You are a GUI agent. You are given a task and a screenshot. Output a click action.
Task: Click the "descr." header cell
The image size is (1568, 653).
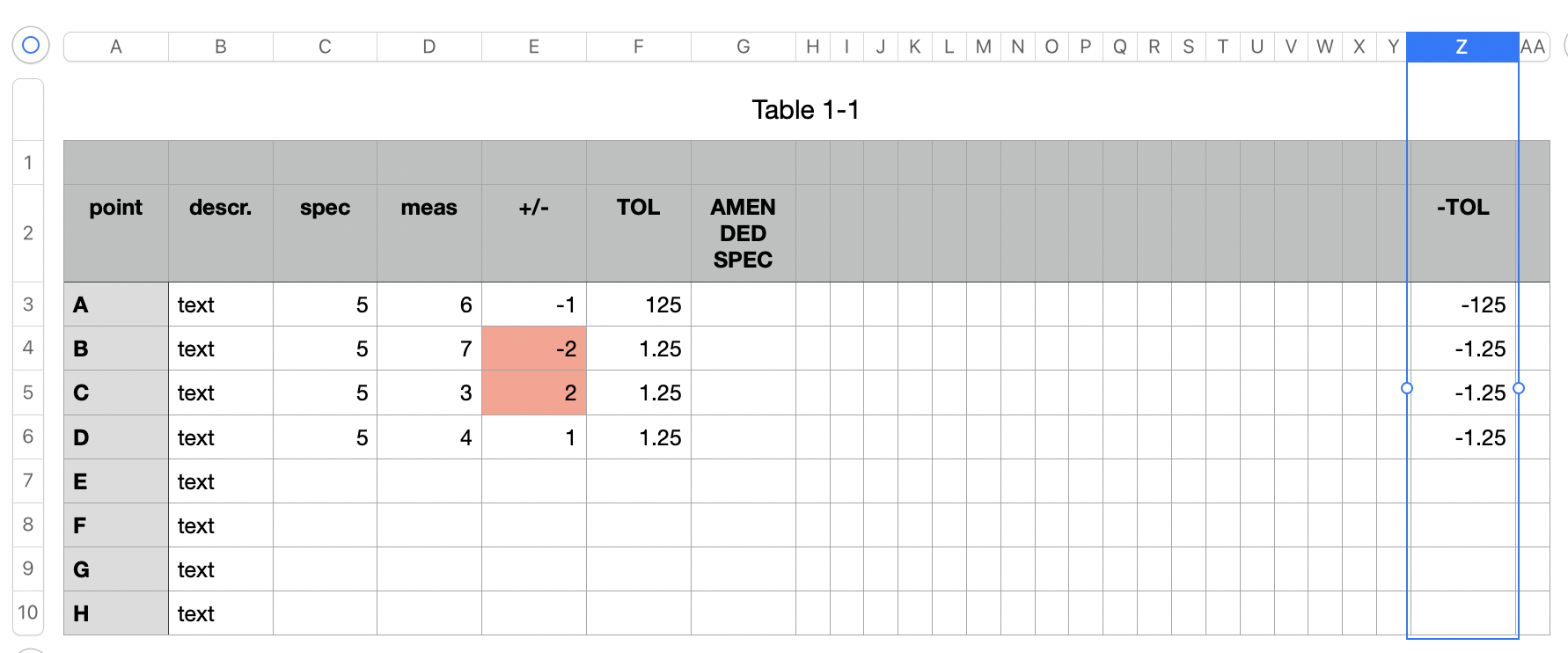pos(220,208)
